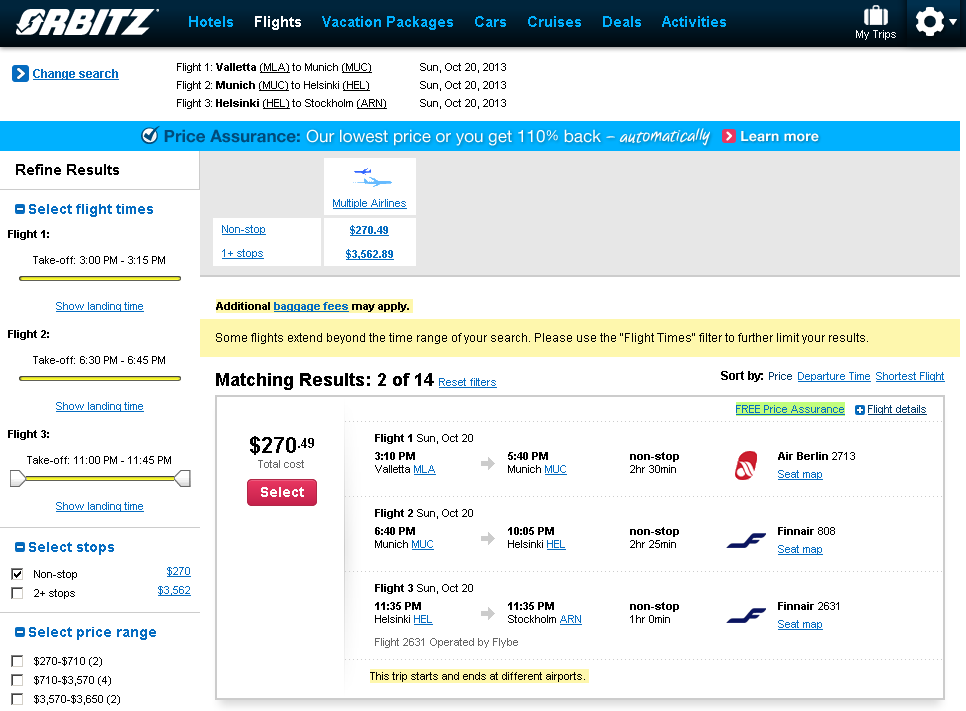Click the Change search arrow icon
This screenshot has height=711, width=966.
click(x=20, y=74)
